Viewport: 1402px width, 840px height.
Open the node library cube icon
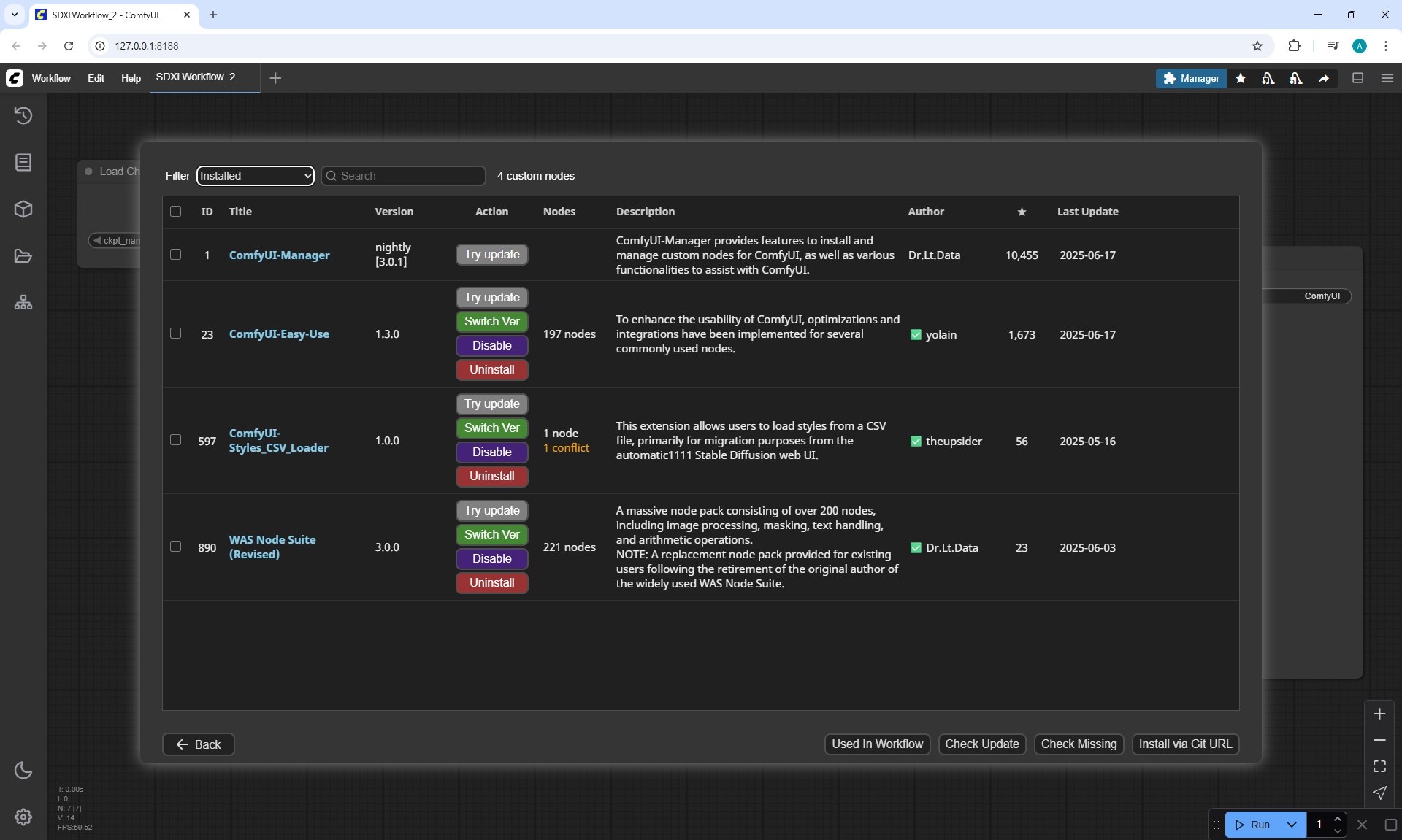[x=23, y=209]
